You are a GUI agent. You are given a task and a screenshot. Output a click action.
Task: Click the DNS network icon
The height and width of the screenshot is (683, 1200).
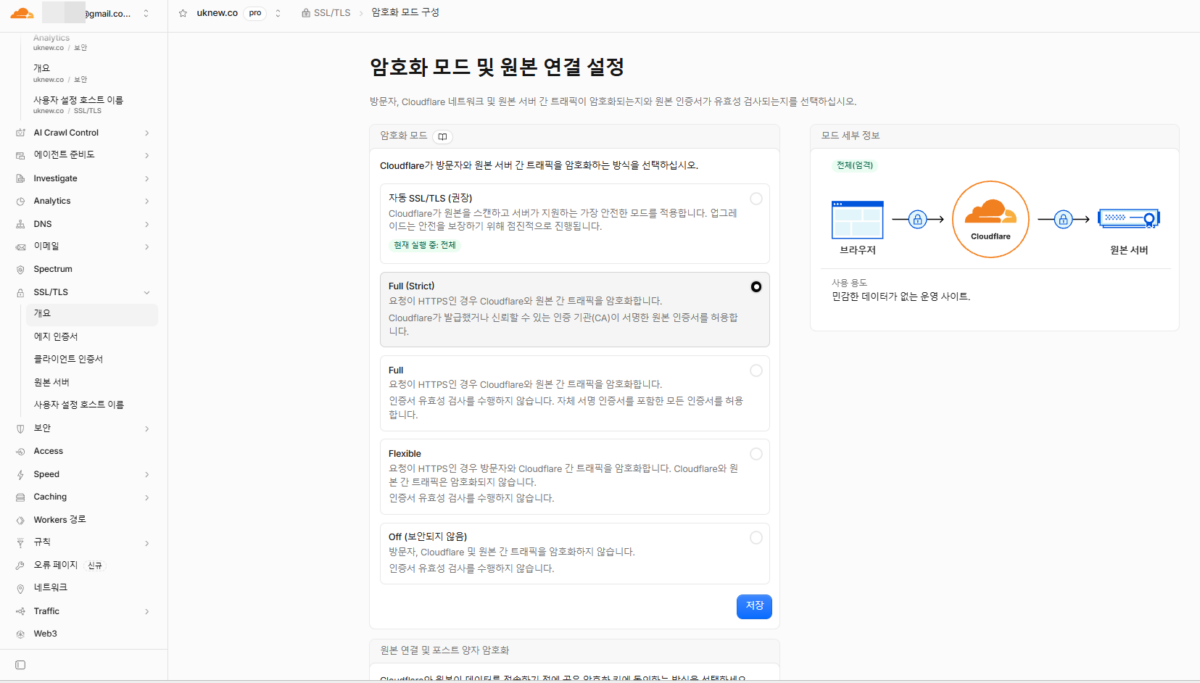[x=22, y=224]
